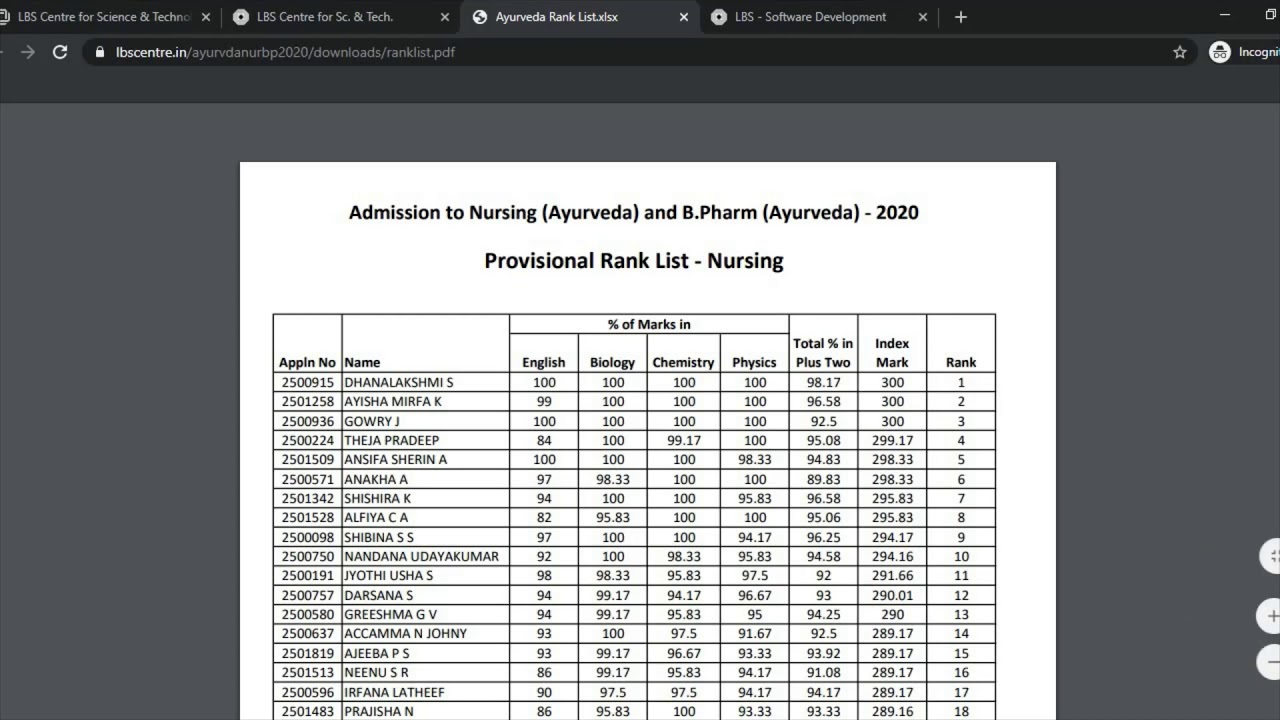Click the Admission to Nursing (Ayurveda) title
Viewport: 1280px width, 720px height.
click(634, 212)
